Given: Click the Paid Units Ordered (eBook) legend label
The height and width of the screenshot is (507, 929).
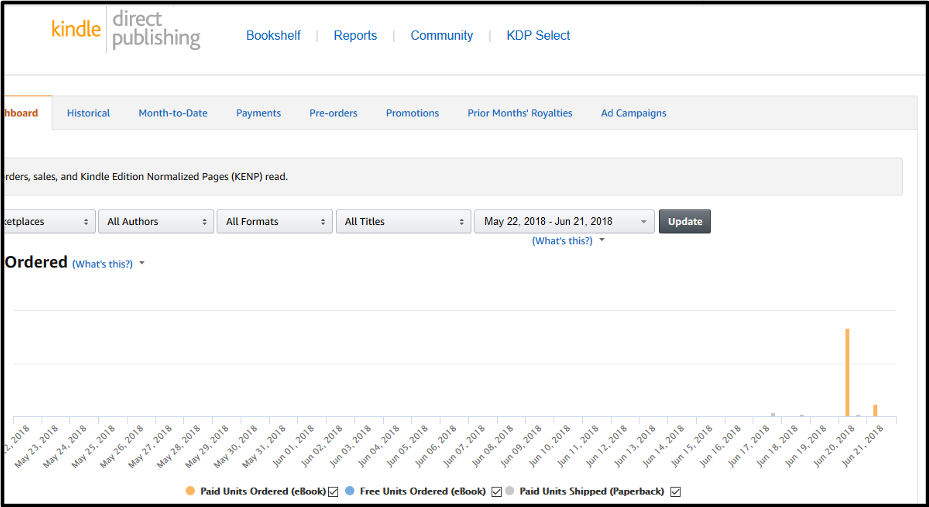Looking at the screenshot, I should (263, 492).
